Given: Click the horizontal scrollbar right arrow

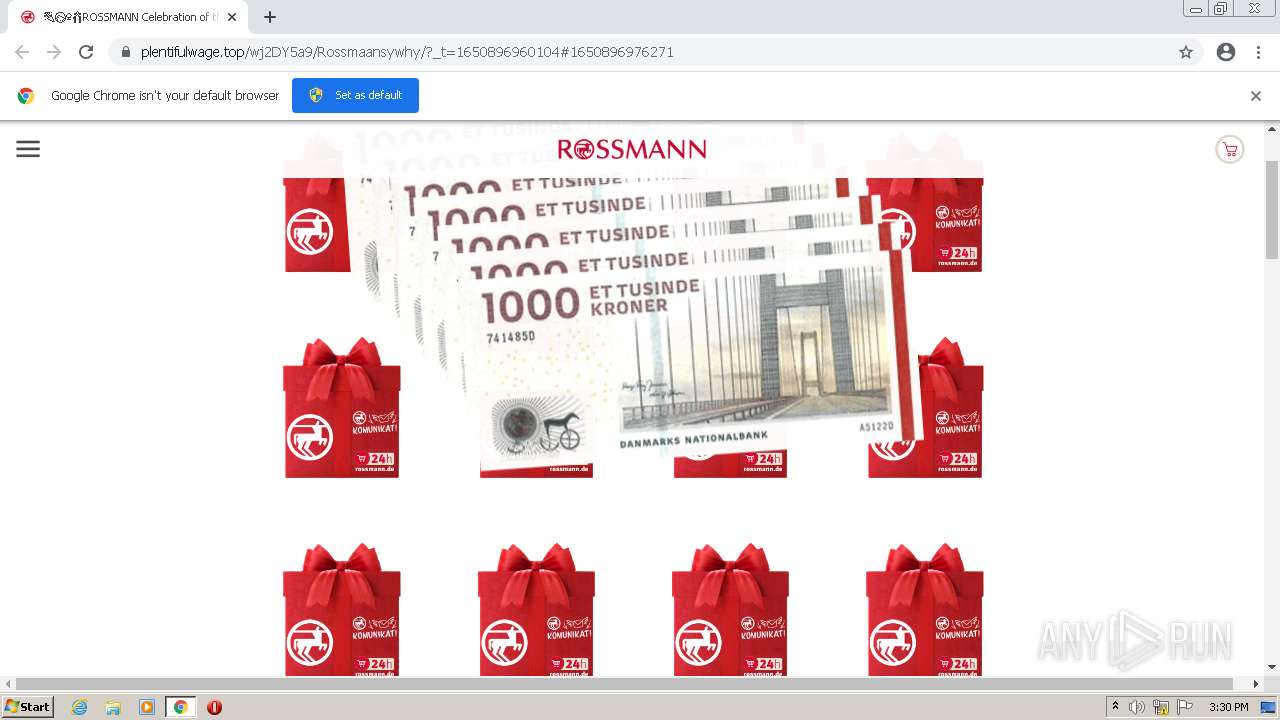Looking at the screenshot, I should coord(1256,684).
